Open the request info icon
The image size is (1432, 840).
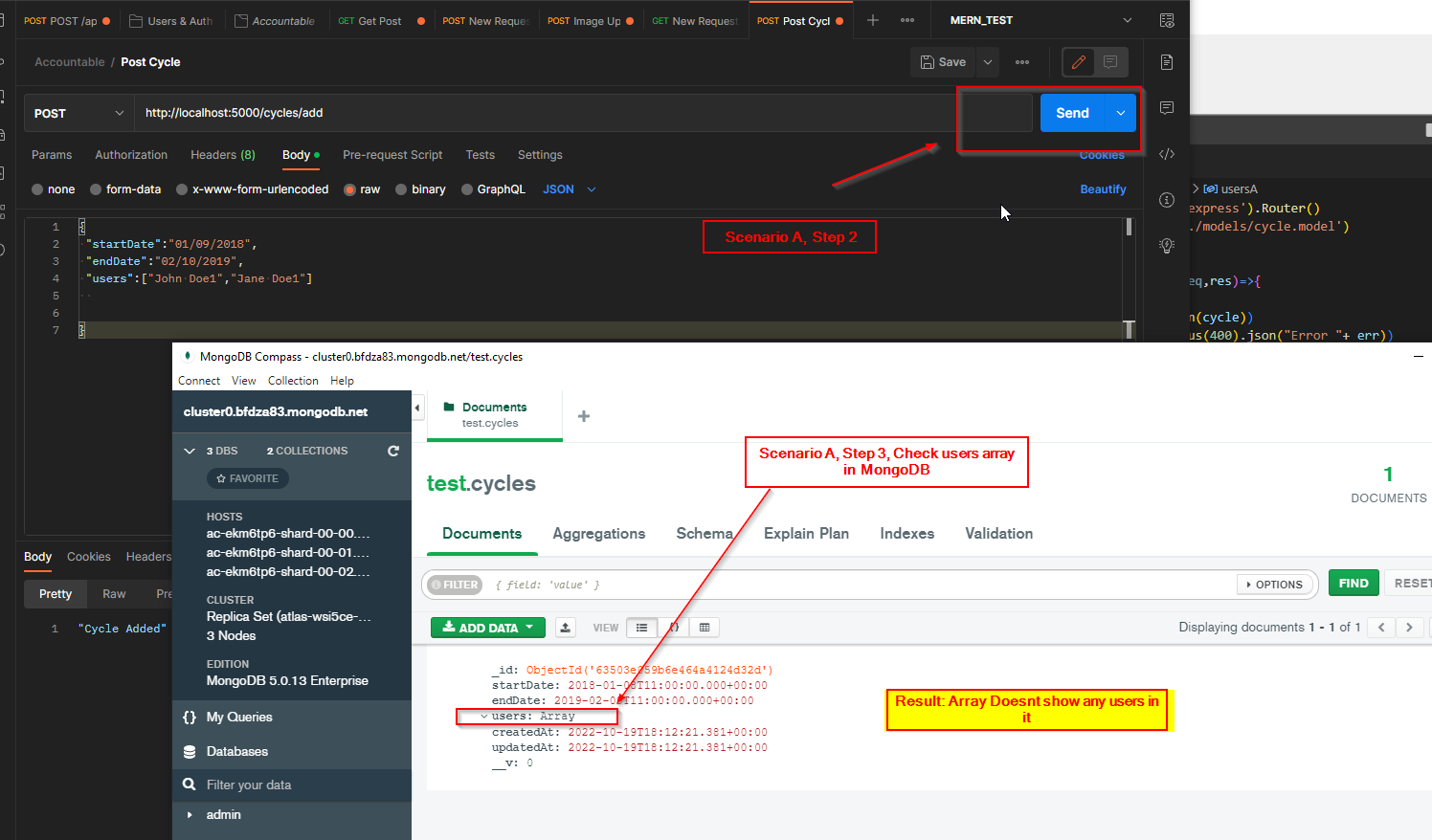(x=1167, y=200)
